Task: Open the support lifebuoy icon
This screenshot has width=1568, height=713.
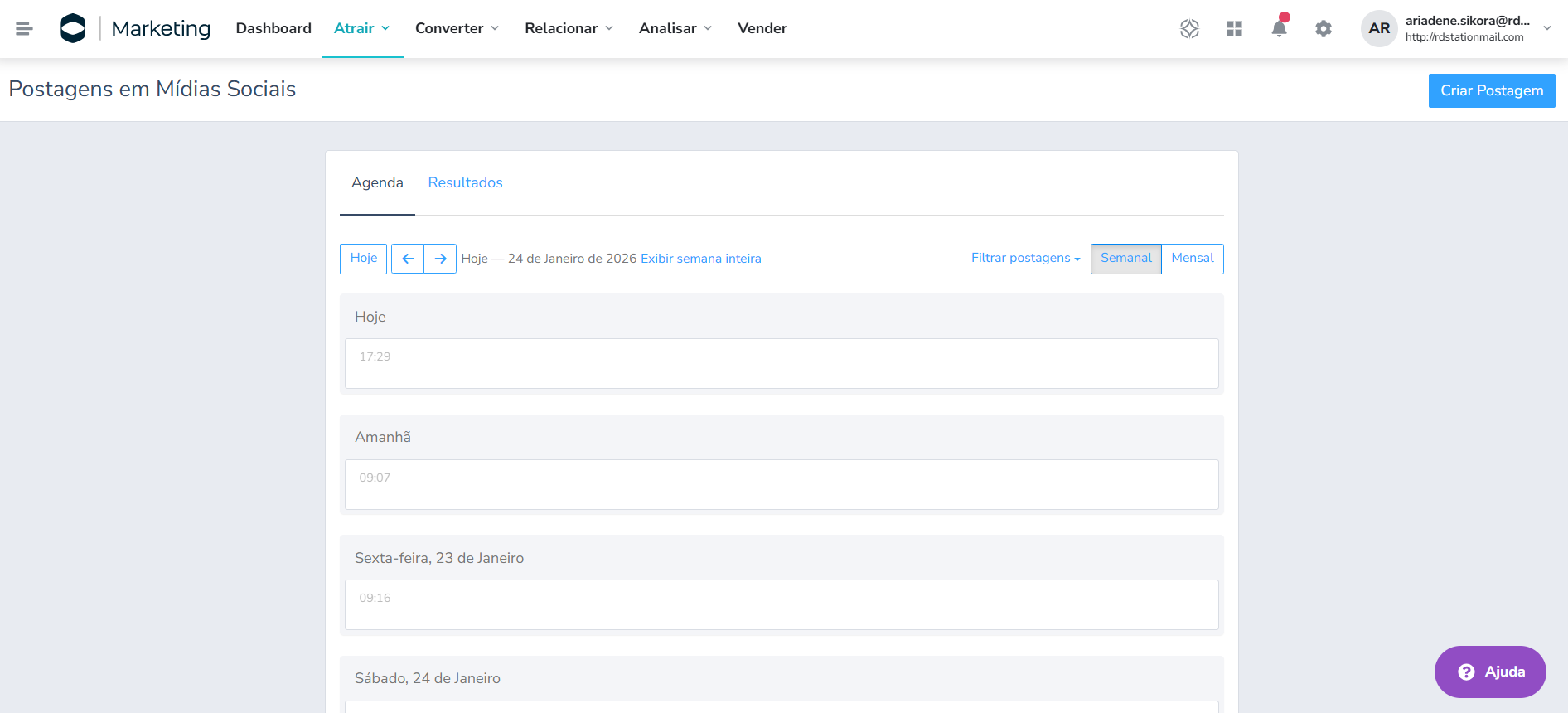Action: [1189, 29]
